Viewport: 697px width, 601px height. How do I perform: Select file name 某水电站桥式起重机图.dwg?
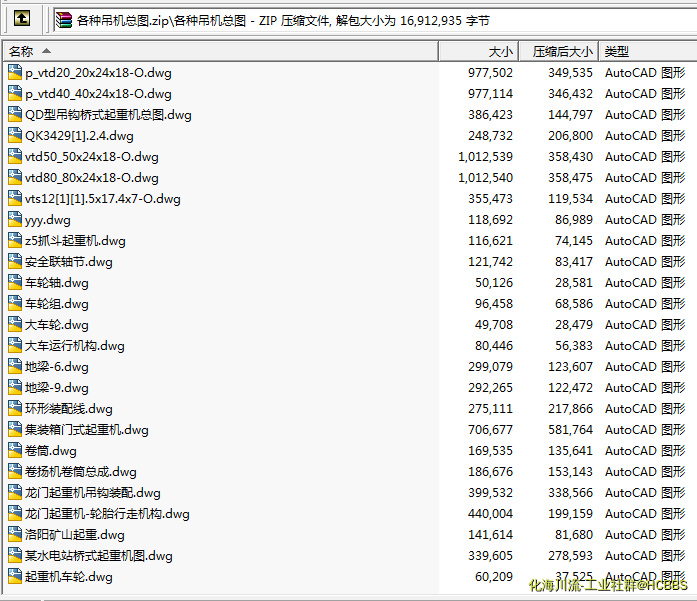(x=99, y=556)
